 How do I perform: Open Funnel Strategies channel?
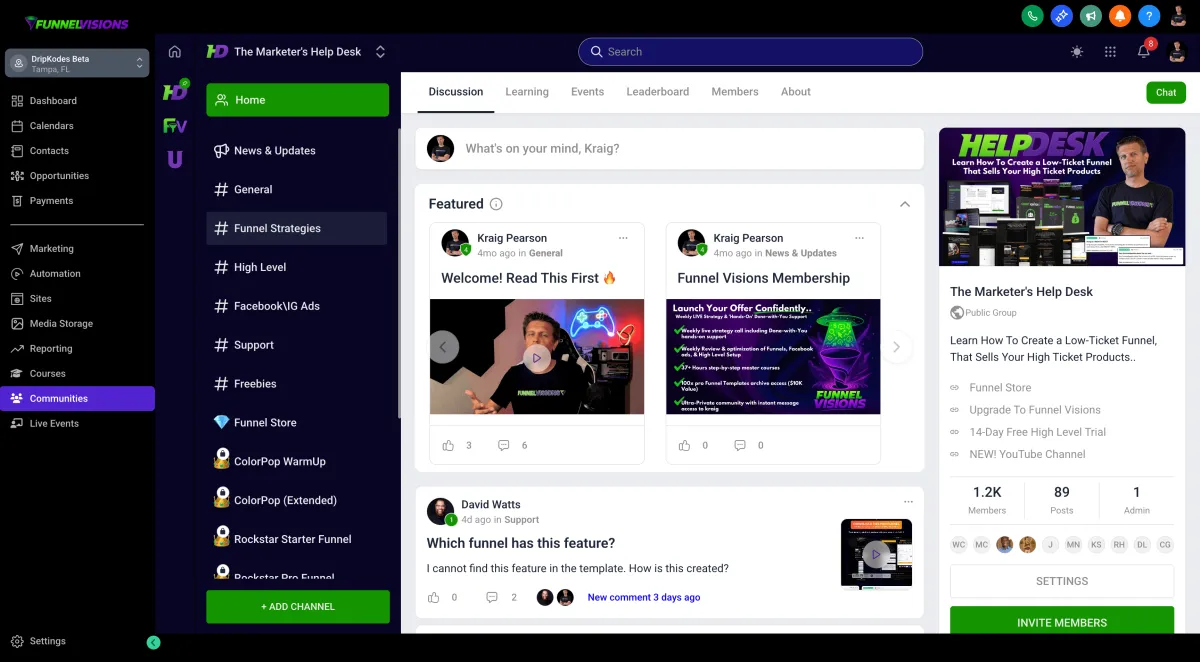pos(296,228)
